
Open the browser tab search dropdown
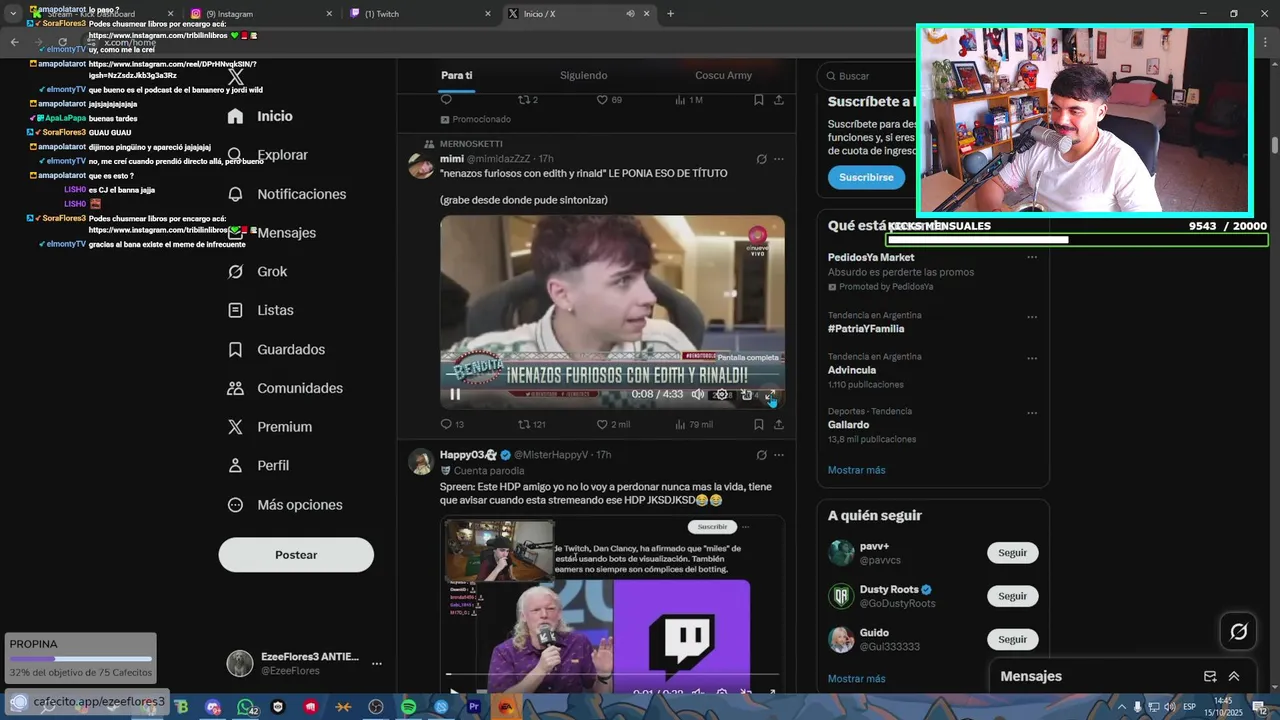[x=13, y=14]
